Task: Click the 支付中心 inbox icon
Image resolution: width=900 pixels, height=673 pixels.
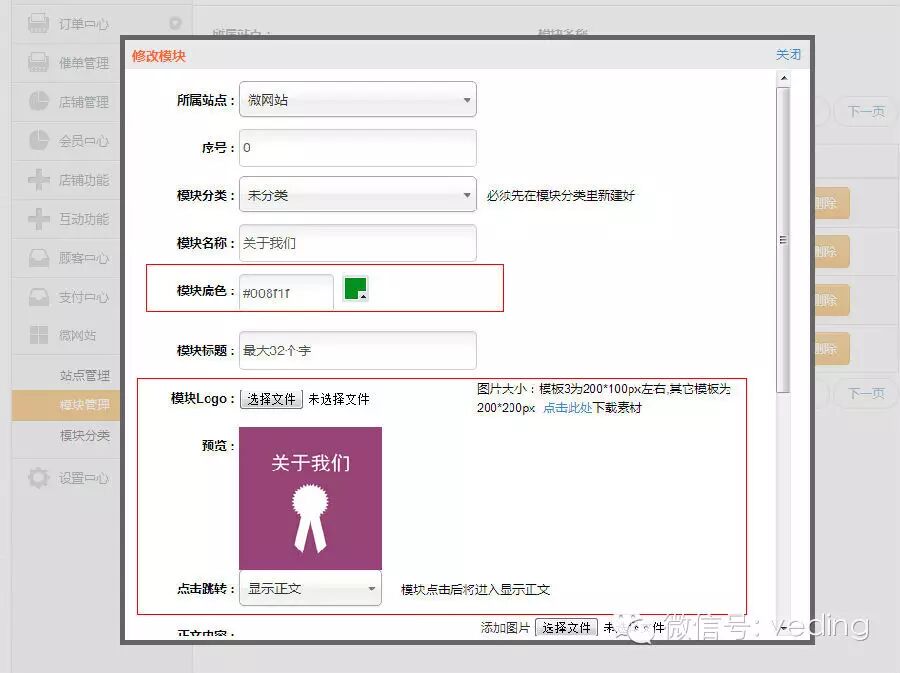Action: (38, 297)
